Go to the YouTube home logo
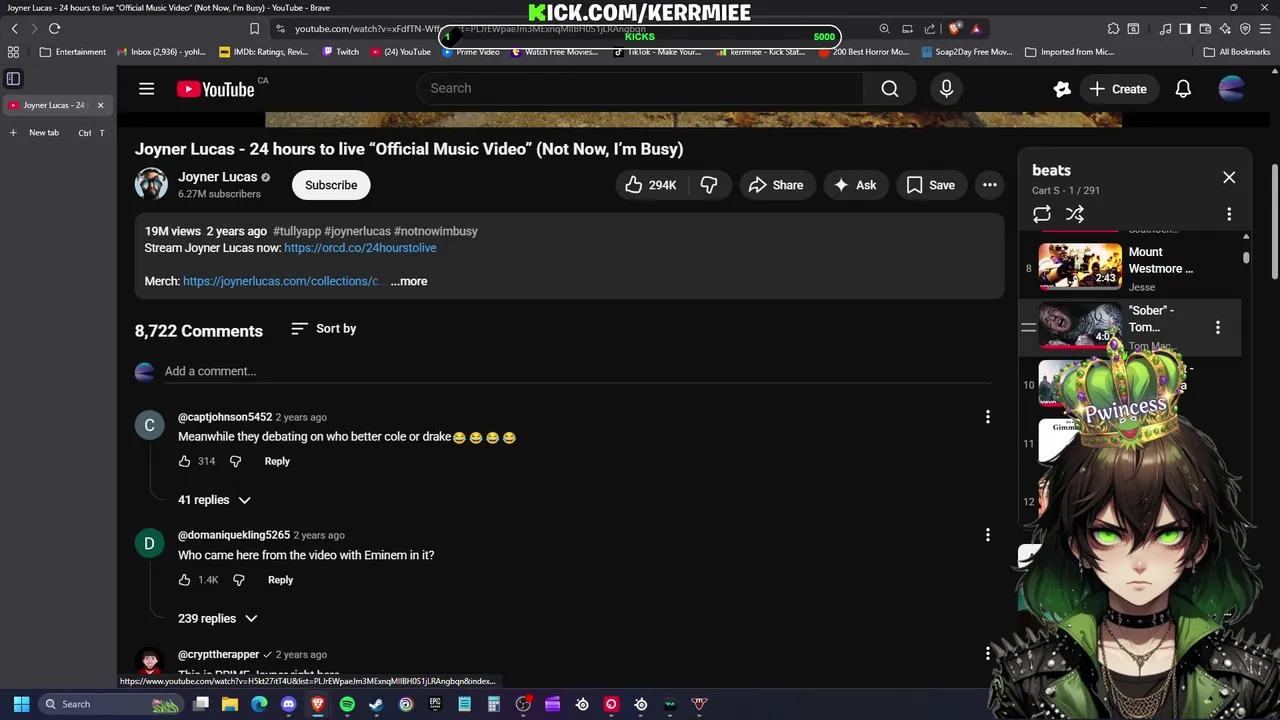This screenshot has width=1280, height=720. click(x=216, y=89)
